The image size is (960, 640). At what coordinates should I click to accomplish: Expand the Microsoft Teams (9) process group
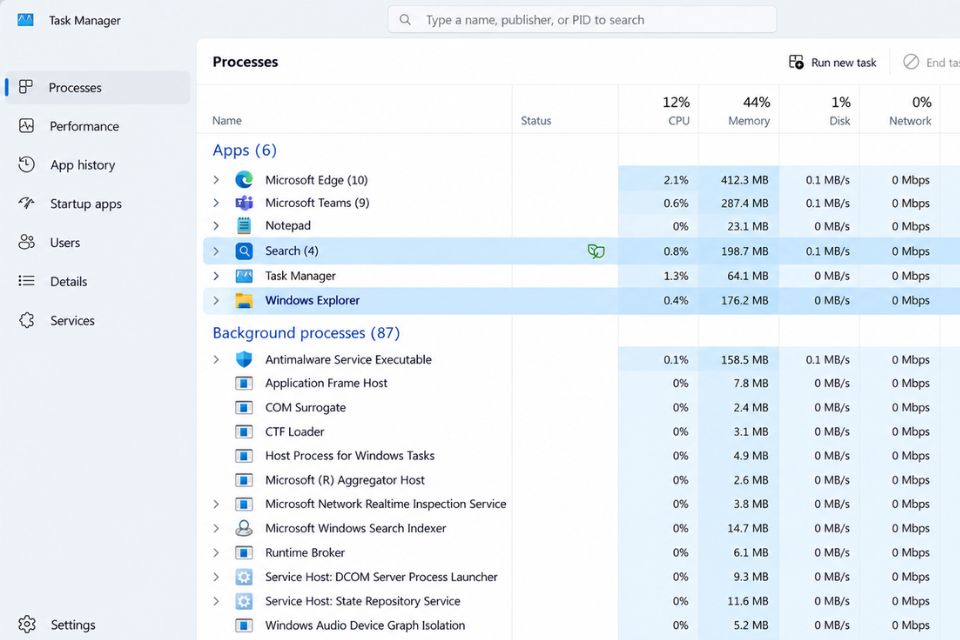coord(216,203)
